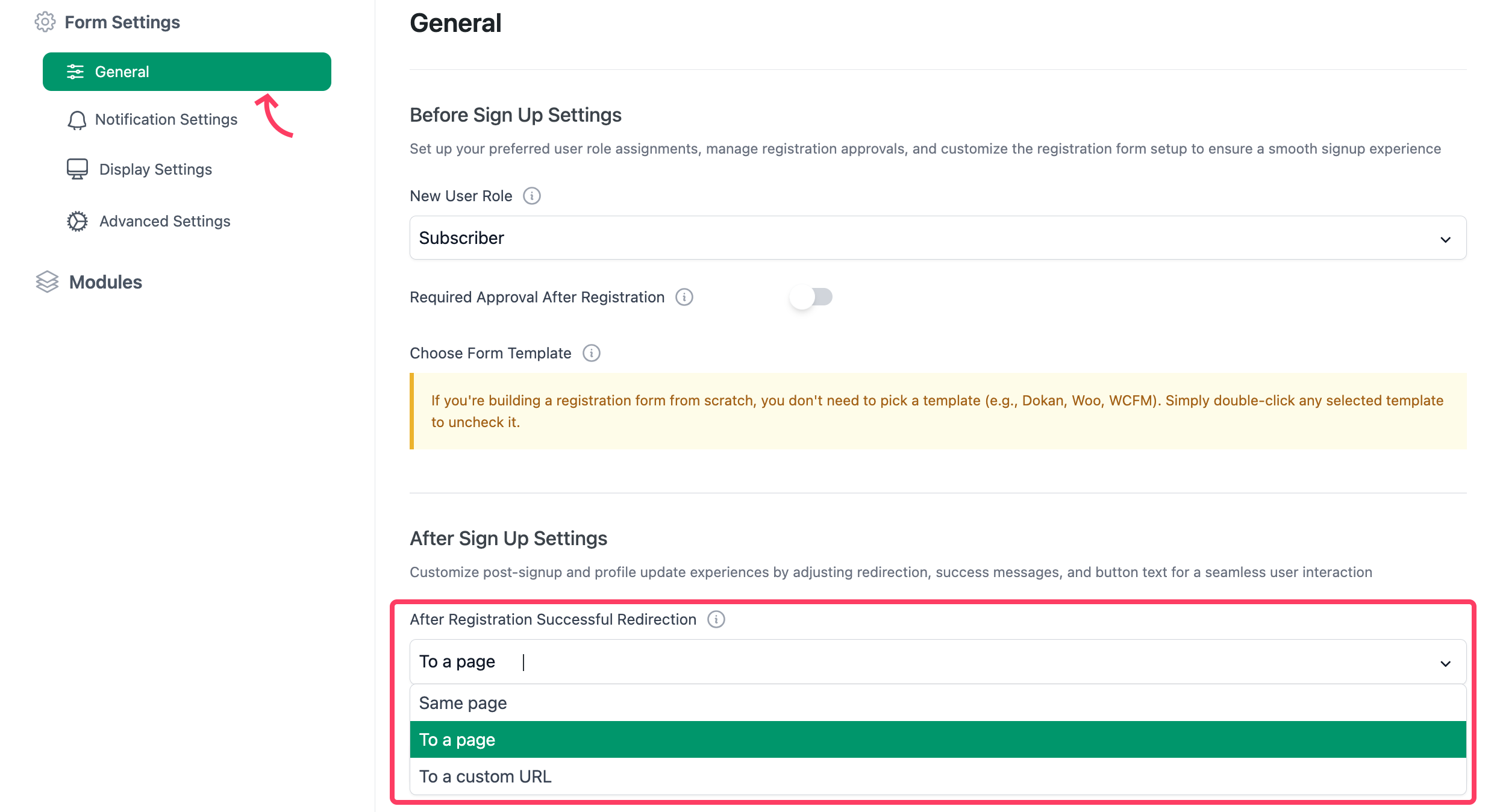The width and height of the screenshot is (1500, 812).
Task: Show info for Required Approval After Registration
Action: pos(684,297)
